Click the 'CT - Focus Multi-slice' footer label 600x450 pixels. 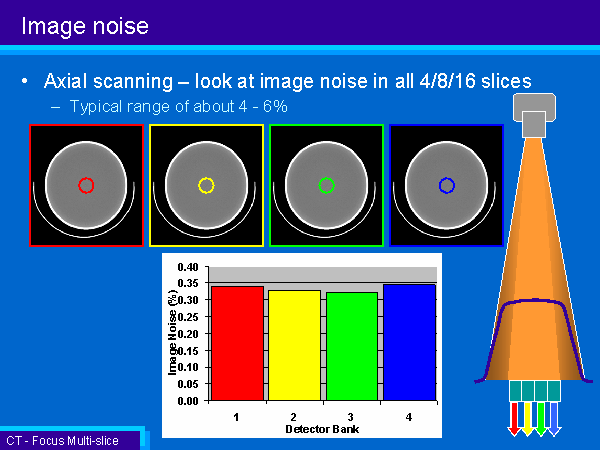point(62,441)
